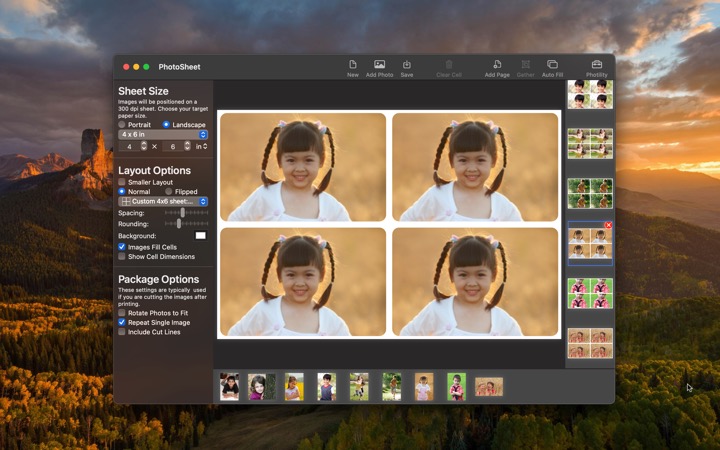Select the Portrait orientation radio button
This screenshot has width=720, height=450.
pos(122,124)
